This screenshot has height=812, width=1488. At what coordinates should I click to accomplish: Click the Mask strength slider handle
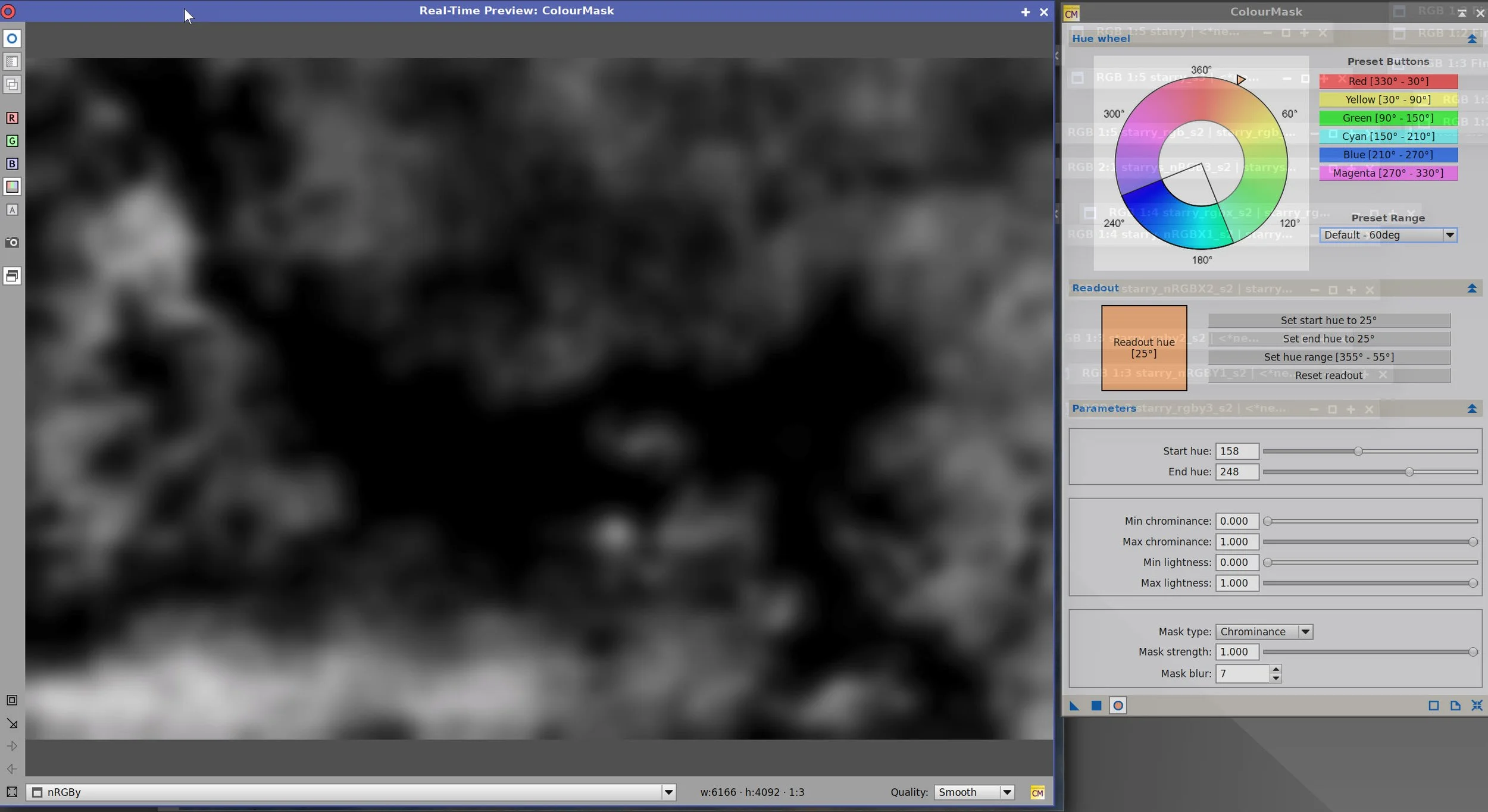1473,652
